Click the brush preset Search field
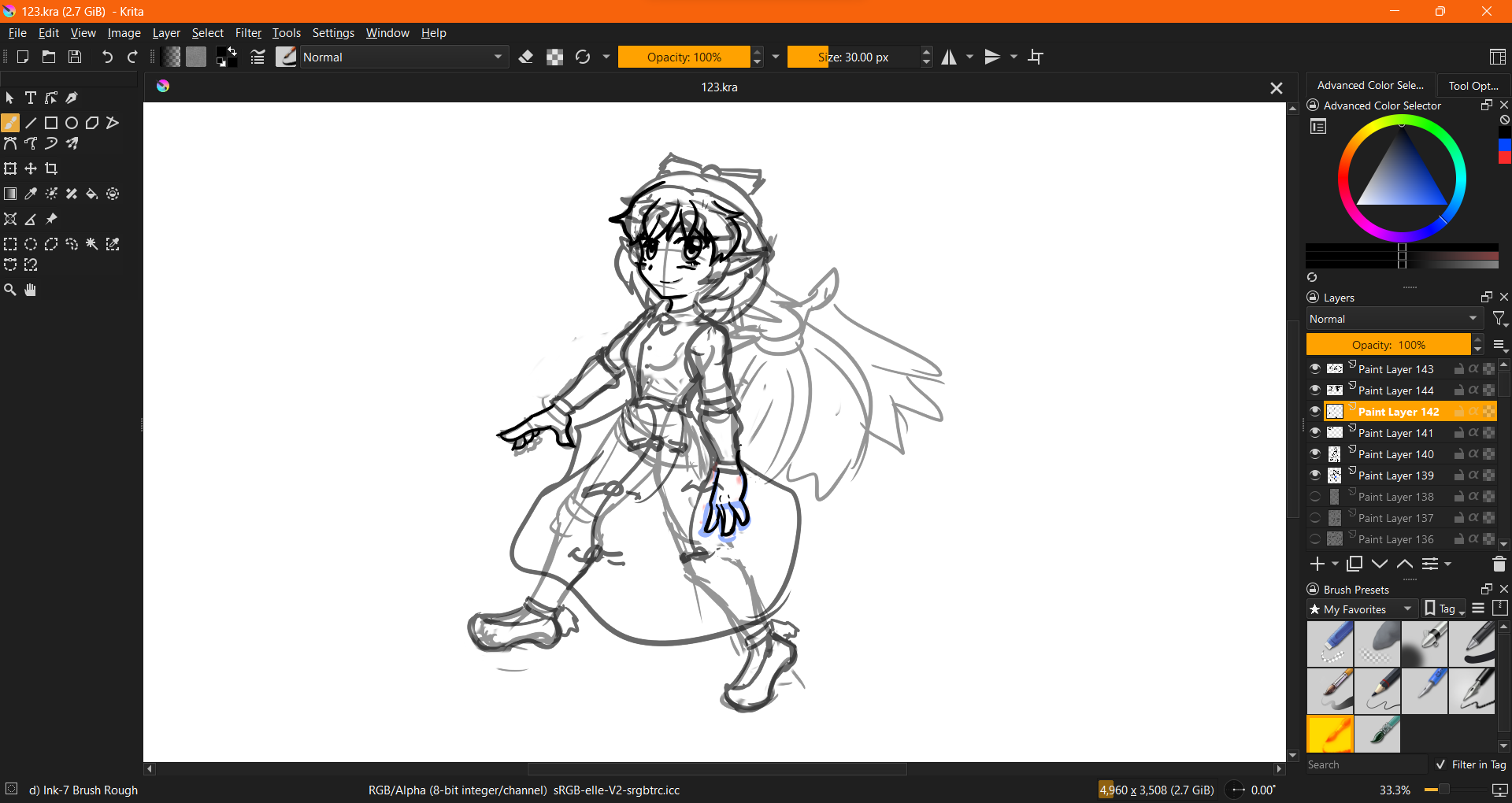Screen dimensions: 1512x803 [x=1366, y=764]
